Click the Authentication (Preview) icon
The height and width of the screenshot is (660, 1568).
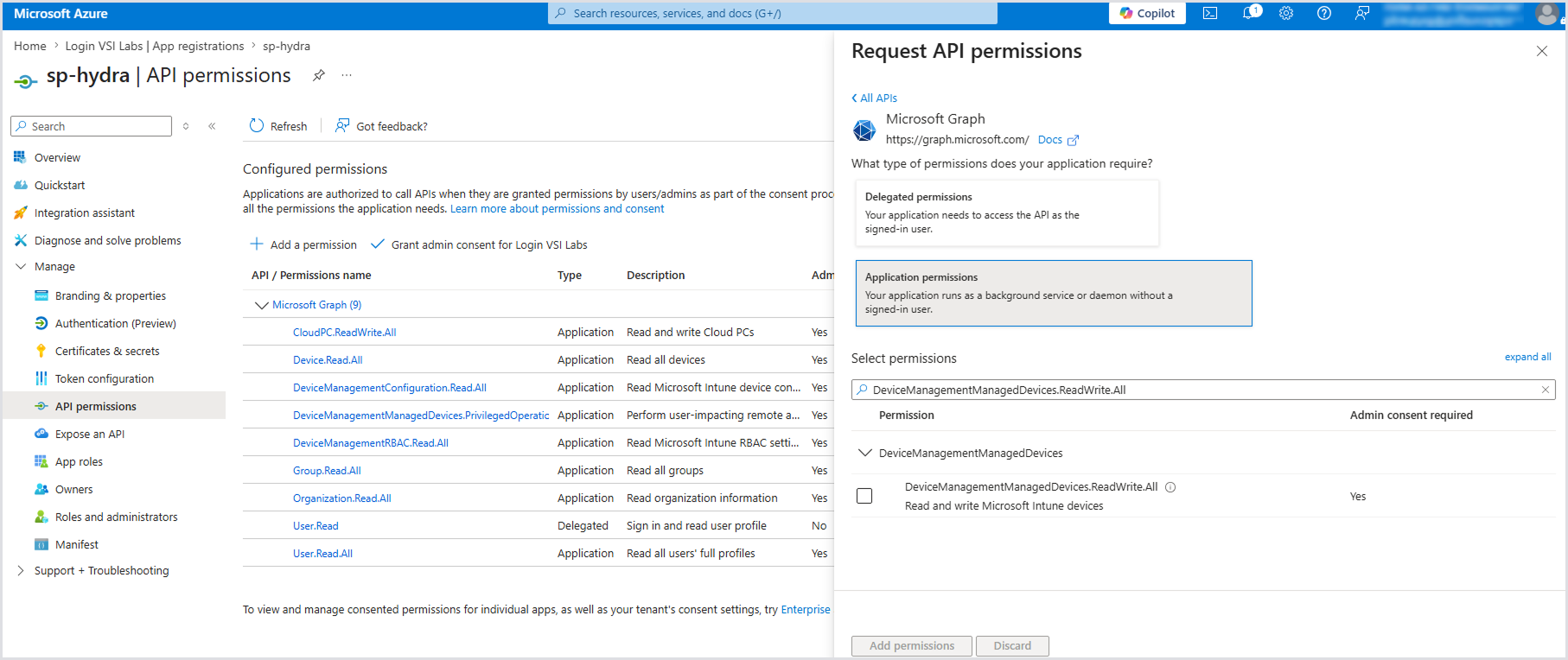tap(41, 323)
